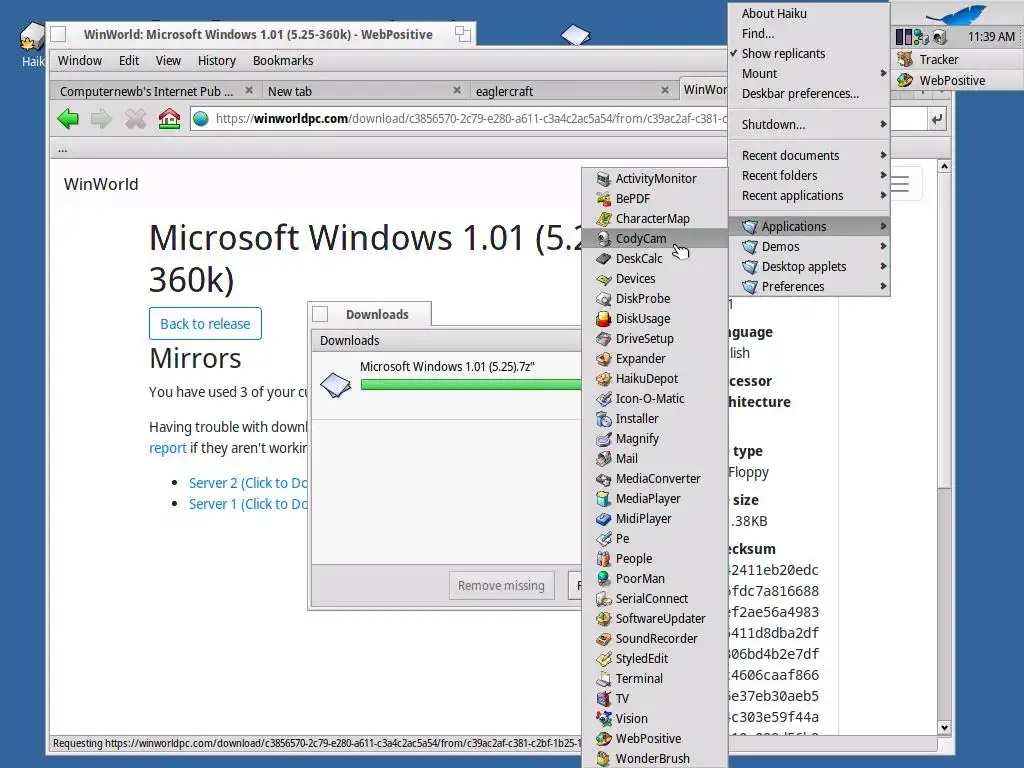1024x768 pixels.
Task: Click the browser back arrow
Action: [68, 119]
